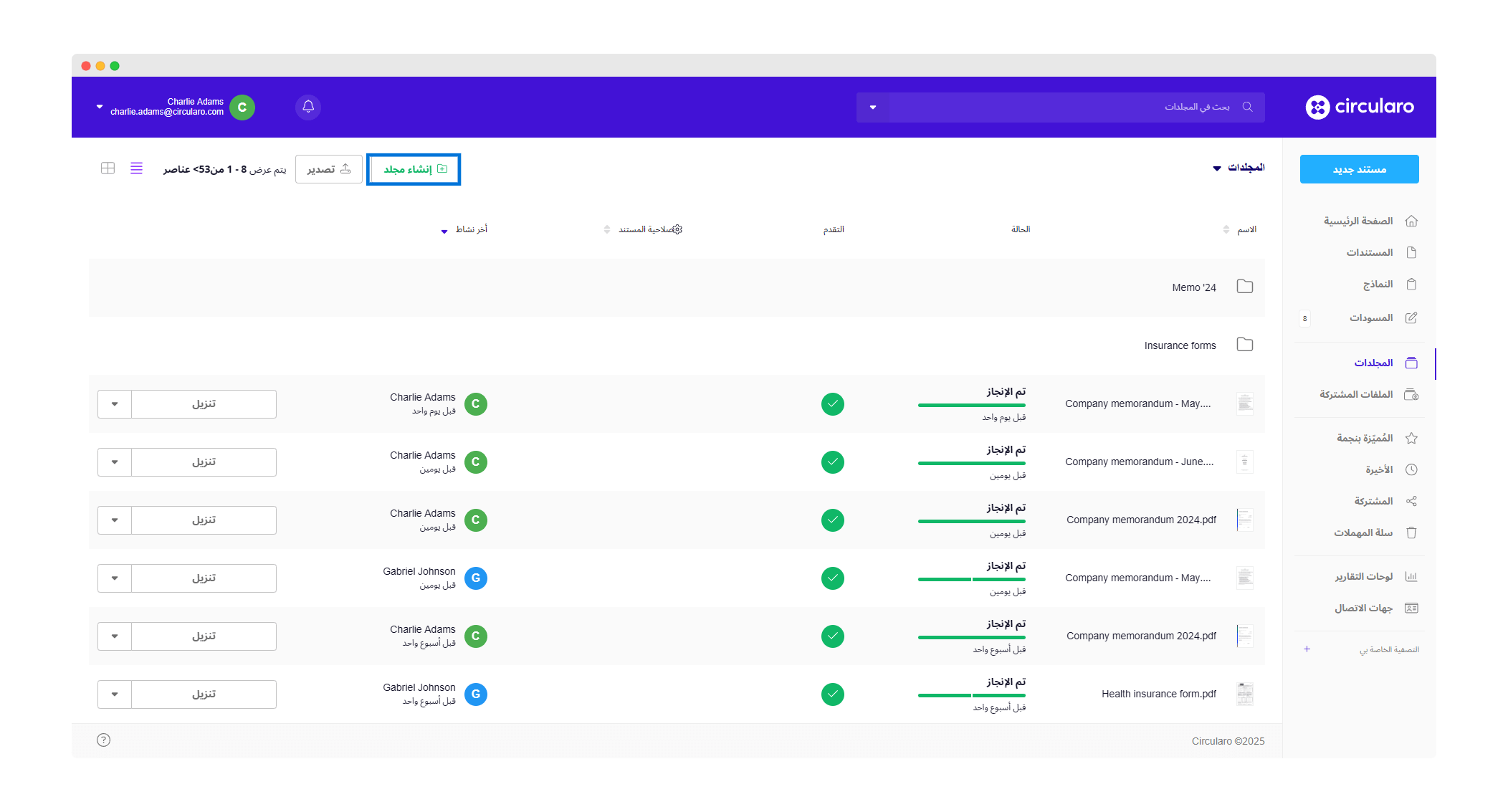Open the notifications bell icon

pyautogui.click(x=308, y=107)
